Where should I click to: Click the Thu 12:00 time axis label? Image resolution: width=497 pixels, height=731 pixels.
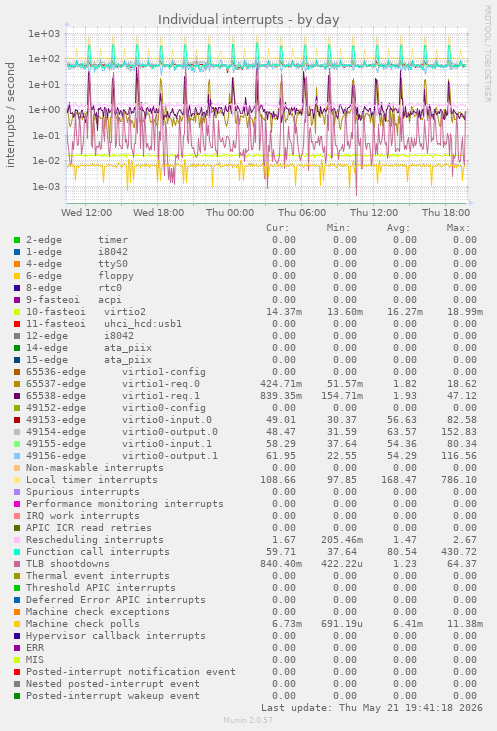[374, 213]
